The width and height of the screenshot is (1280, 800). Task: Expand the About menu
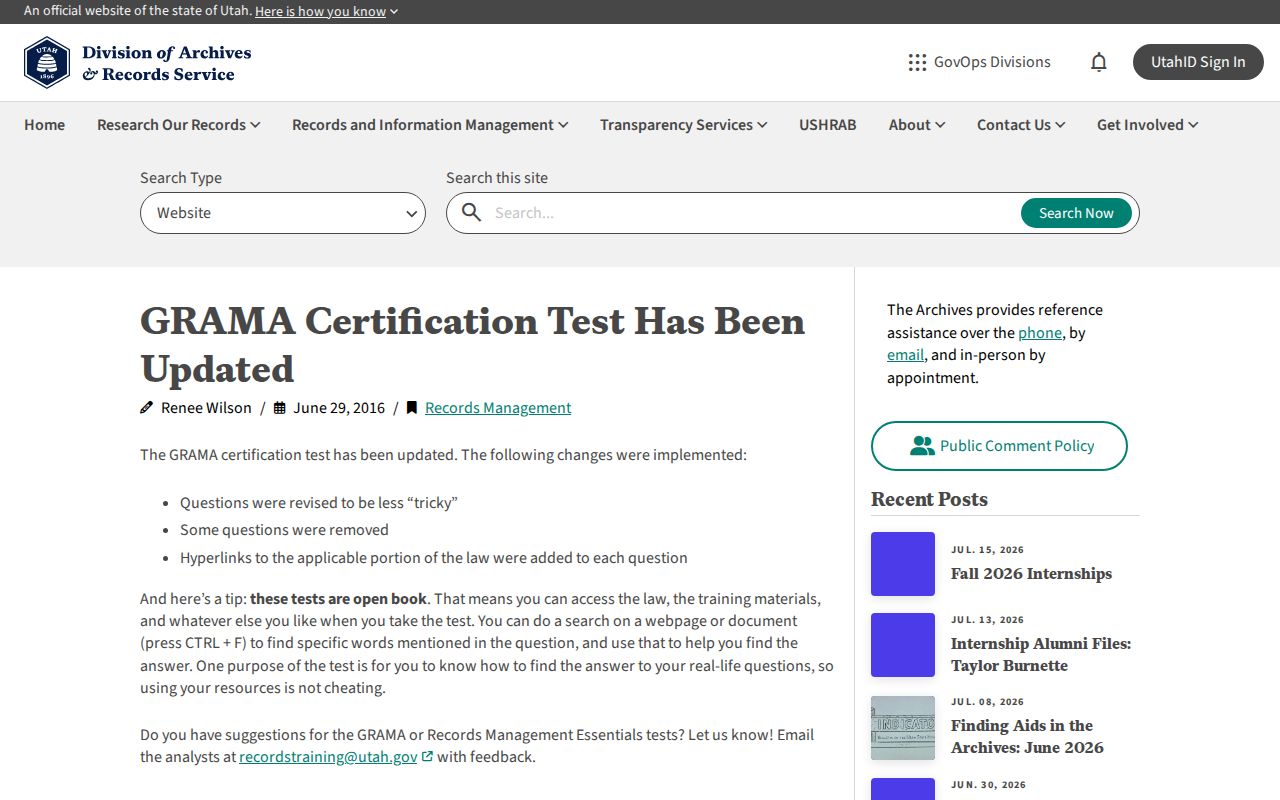(917, 125)
